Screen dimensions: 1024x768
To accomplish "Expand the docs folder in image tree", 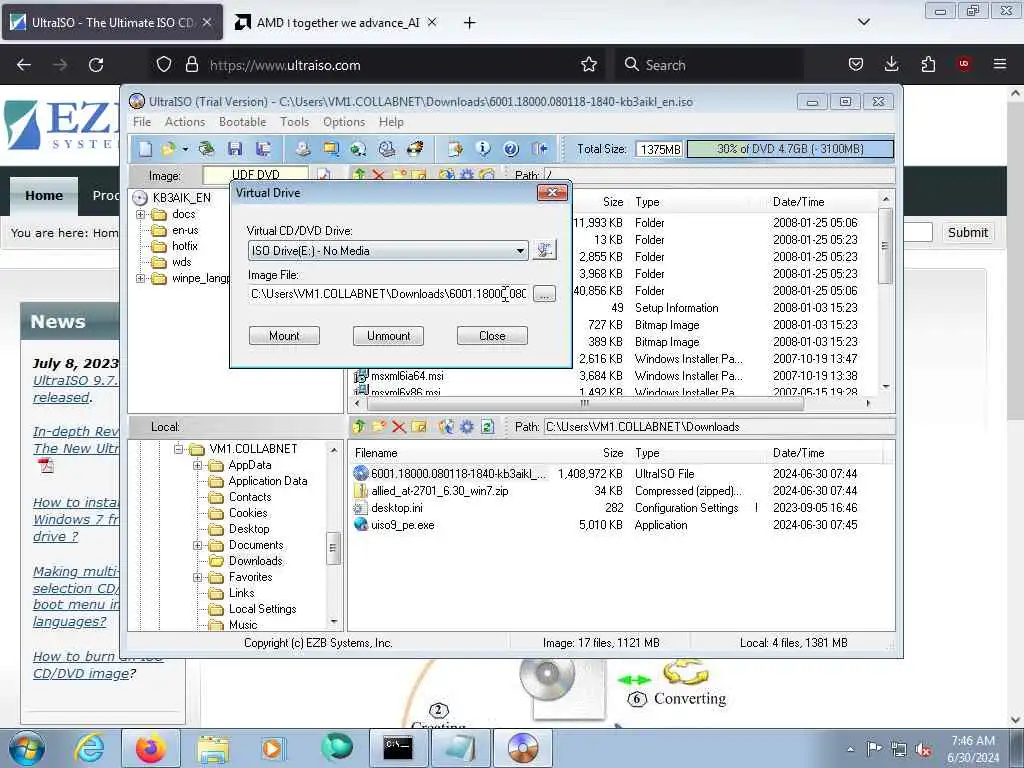I will (140, 214).
